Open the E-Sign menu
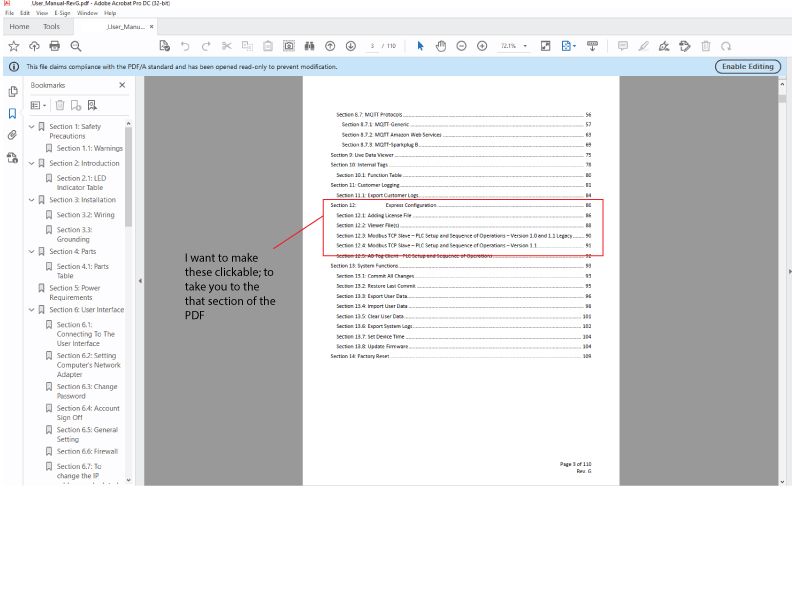The width and height of the screenshot is (792, 612). (x=62, y=13)
